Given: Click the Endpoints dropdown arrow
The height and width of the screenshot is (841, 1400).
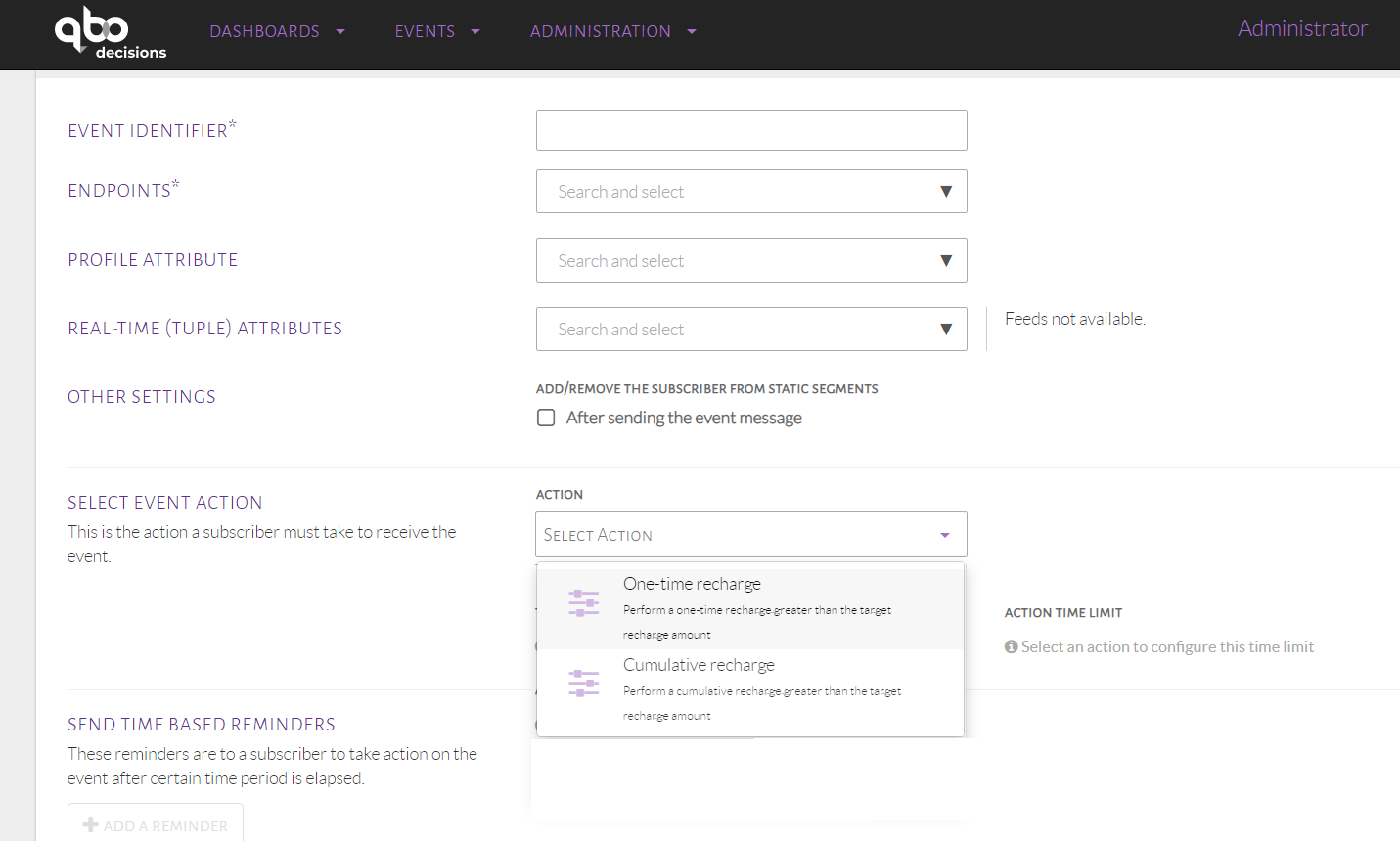Looking at the screenshot, I should click(x=946, y=192).
